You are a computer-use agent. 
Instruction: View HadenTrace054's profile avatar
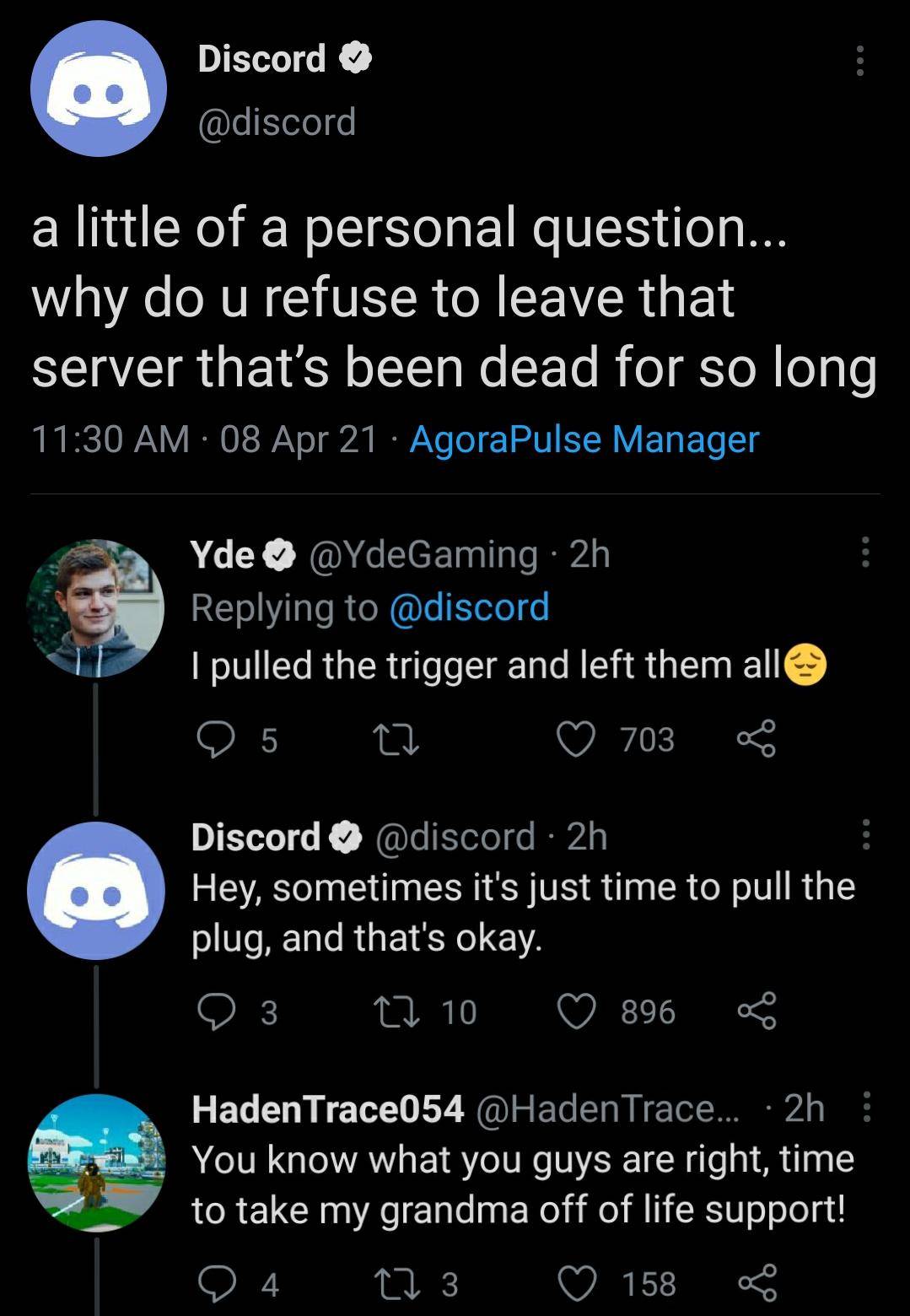tap(96, 1162)
